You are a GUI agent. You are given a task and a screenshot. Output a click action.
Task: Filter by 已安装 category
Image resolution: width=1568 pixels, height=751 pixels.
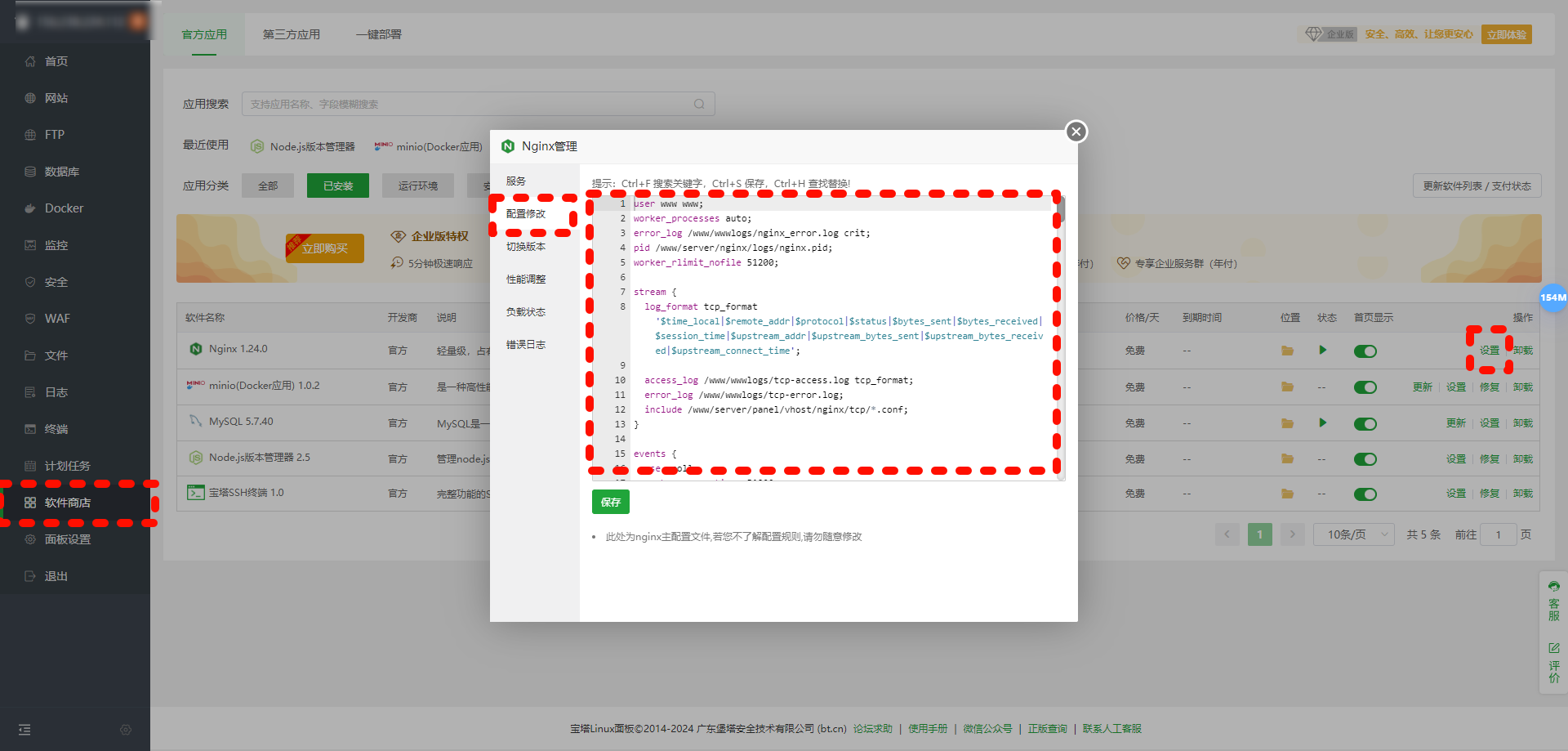(x=338, y=186)
